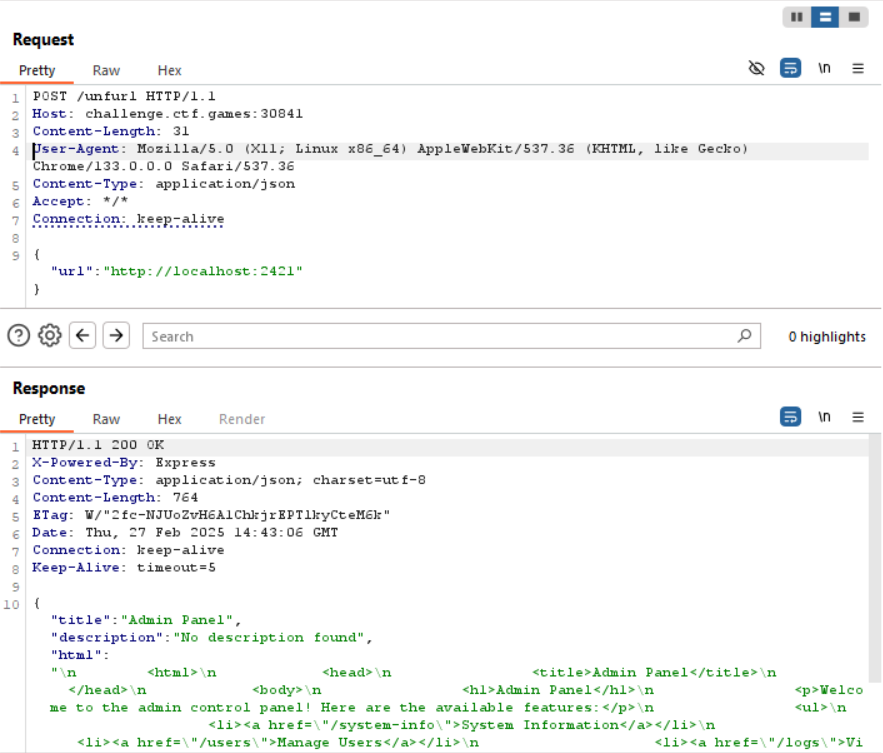Screen dimensions: 883x753
Task: Select the Response Hex tab
Action: 169,419
